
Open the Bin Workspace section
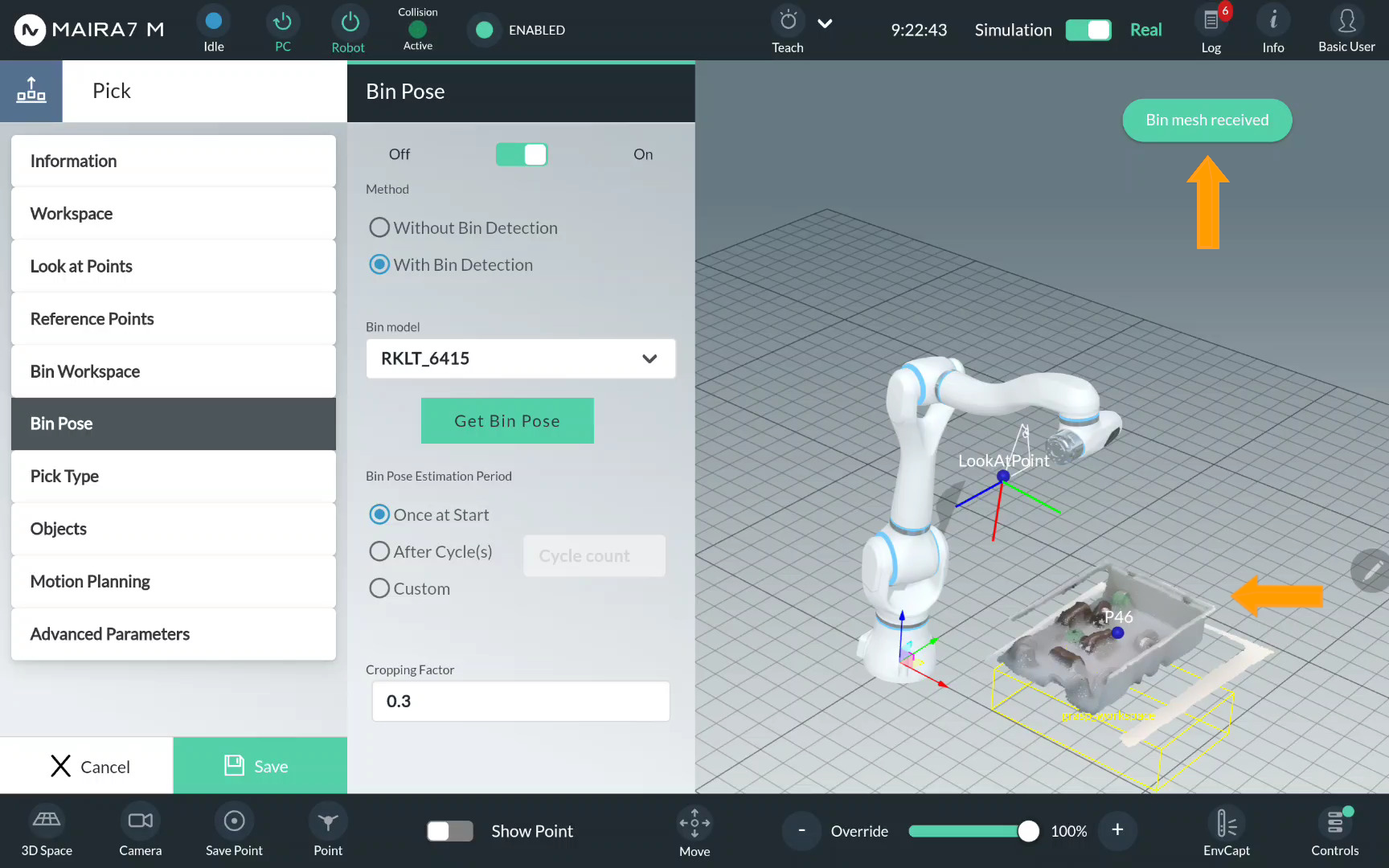point(174,371)
